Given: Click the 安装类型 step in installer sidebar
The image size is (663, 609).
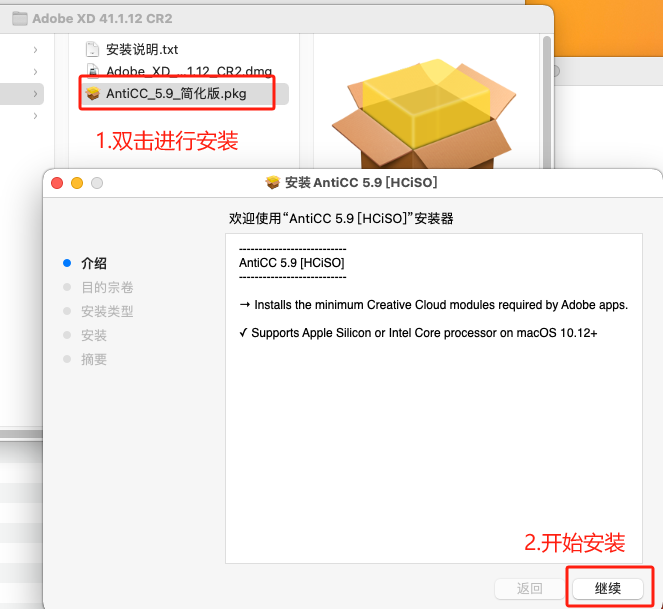Looking at the screenshot, I should point(107,311).
